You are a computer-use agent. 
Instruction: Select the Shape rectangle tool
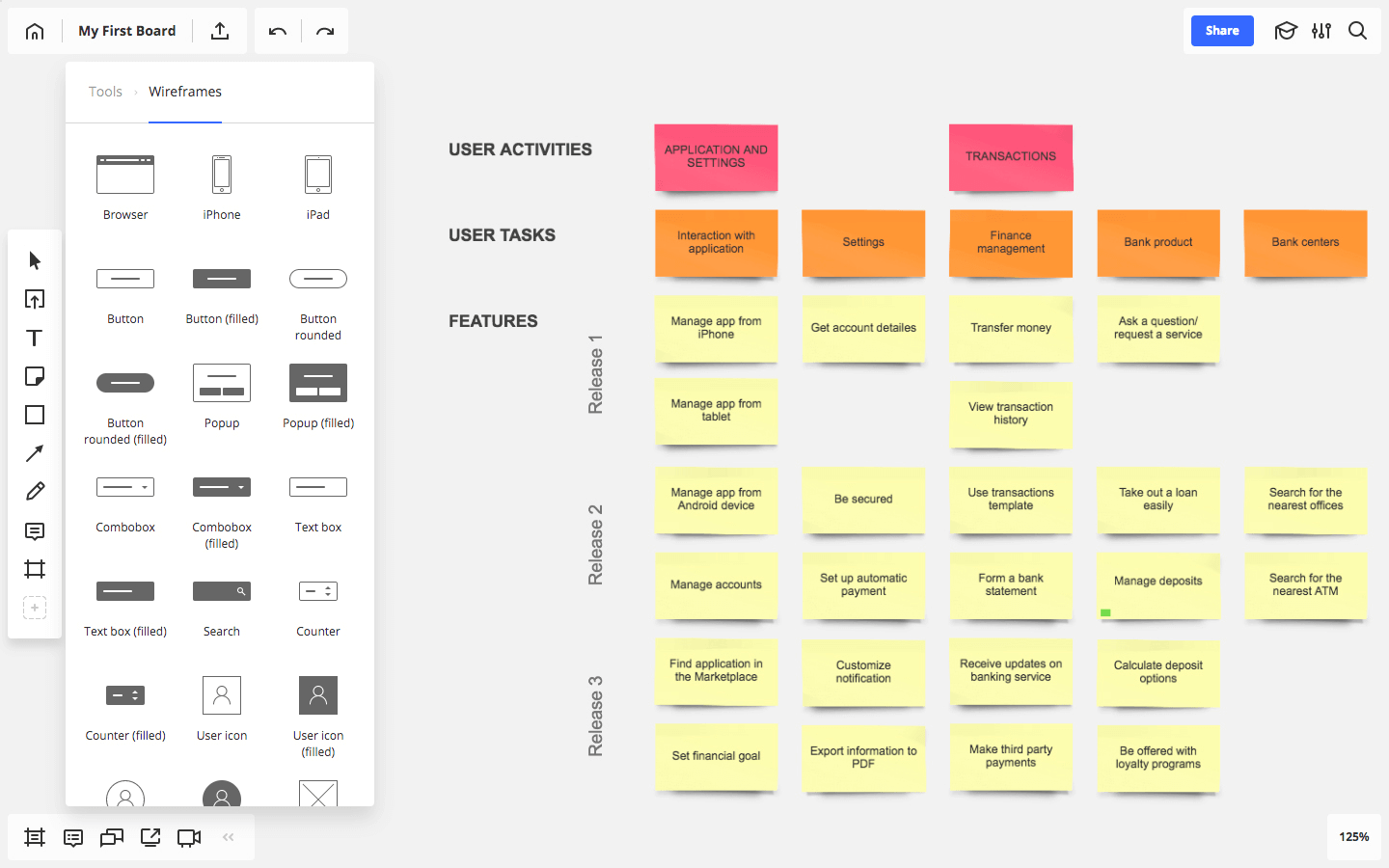[35, 415]
